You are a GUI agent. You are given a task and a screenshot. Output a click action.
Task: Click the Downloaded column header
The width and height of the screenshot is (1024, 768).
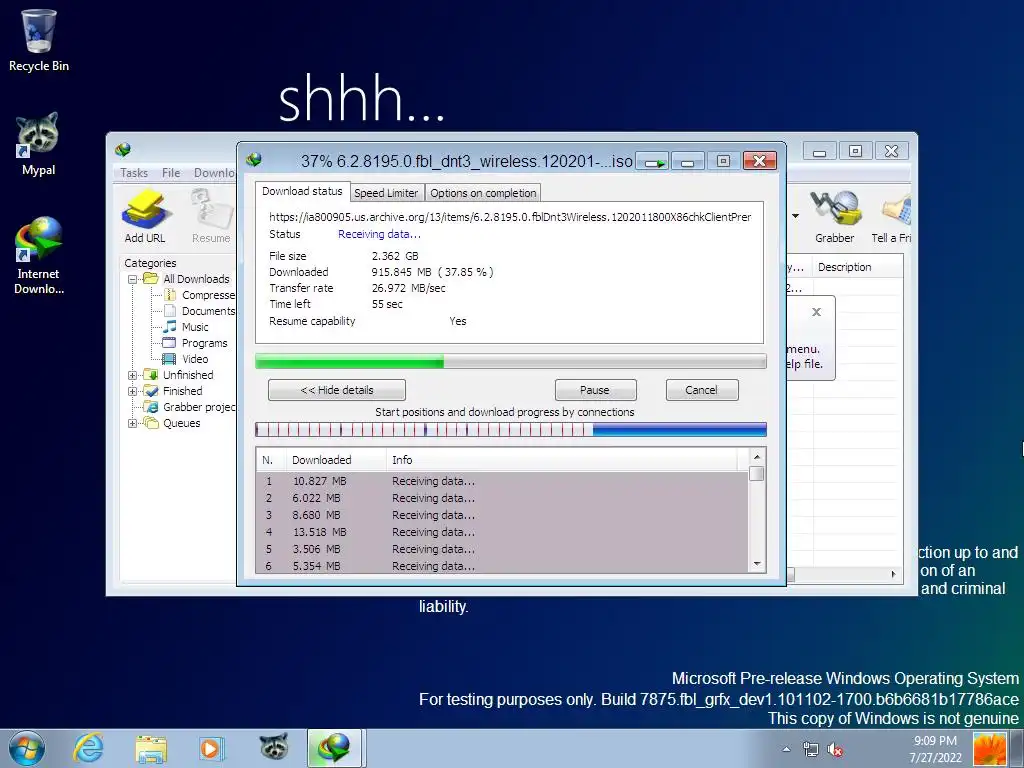point(336,460)
